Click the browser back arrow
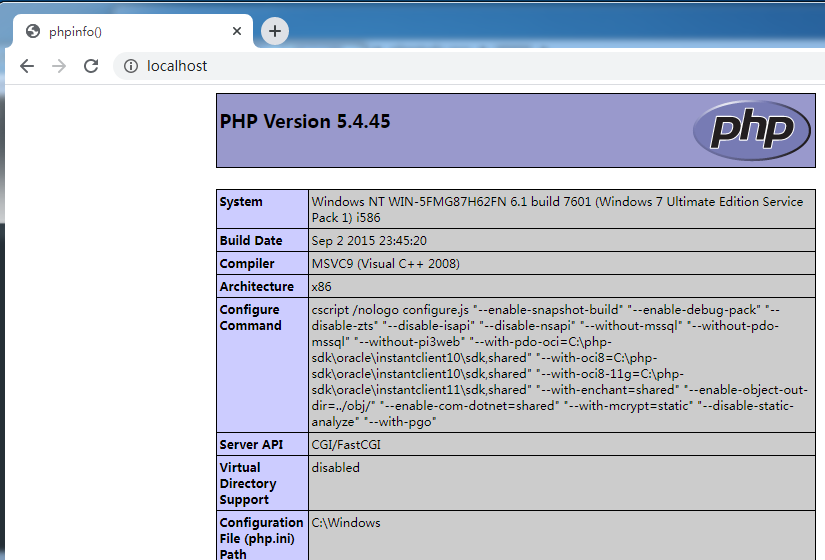 (27, 66)
